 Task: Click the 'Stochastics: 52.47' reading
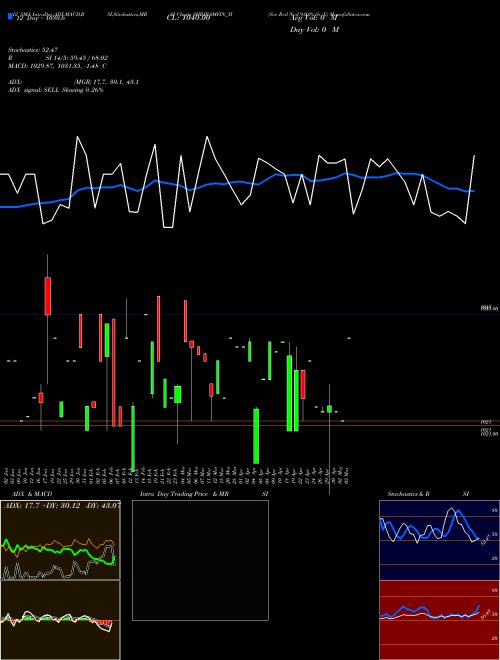point(33,50)
